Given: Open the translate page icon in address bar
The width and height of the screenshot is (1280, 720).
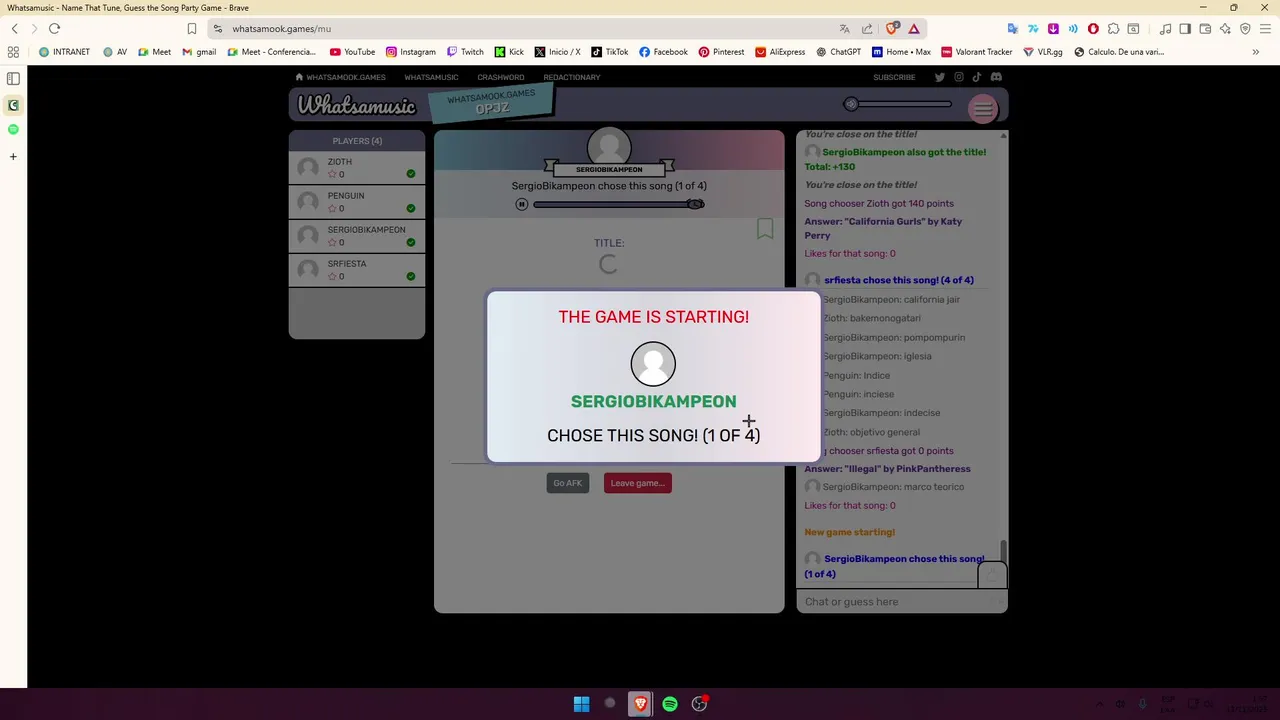Looking at the screenshot, I should [845, 28].
